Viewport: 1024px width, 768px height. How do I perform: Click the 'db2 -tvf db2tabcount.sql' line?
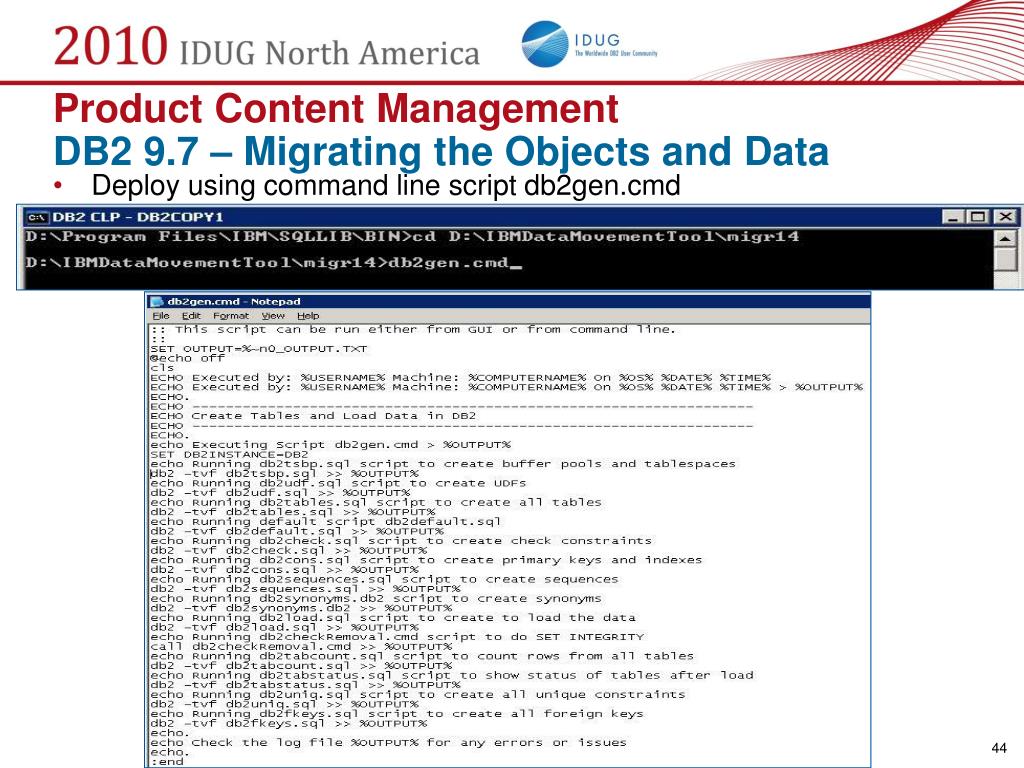(x=301, y=666)
